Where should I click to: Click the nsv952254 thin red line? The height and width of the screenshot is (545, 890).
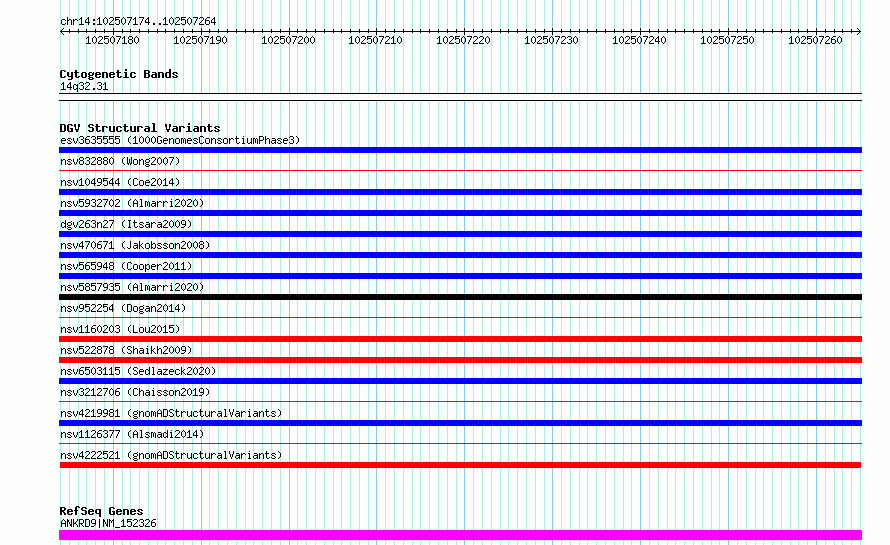click(460, 317)
